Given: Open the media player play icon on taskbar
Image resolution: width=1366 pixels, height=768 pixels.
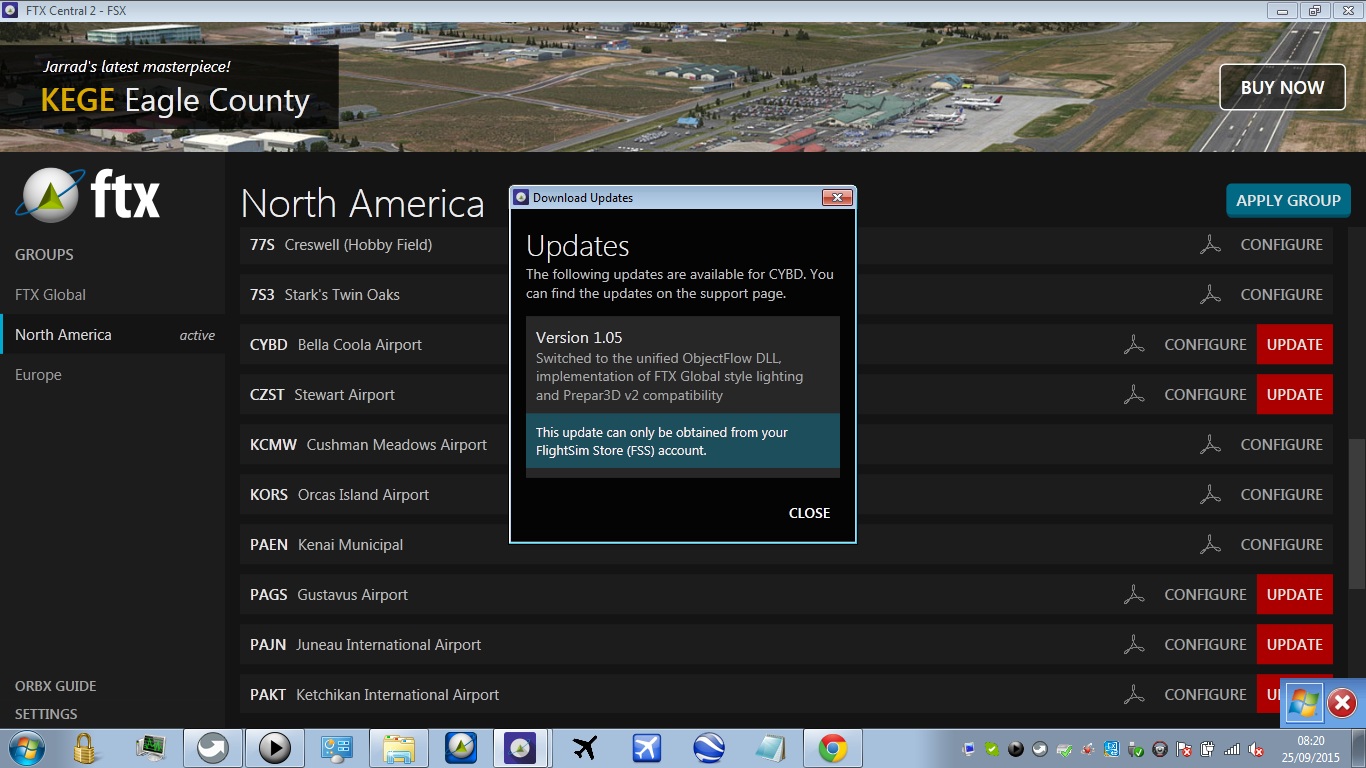Looking at the screenshot, I should tap(274, 748).
